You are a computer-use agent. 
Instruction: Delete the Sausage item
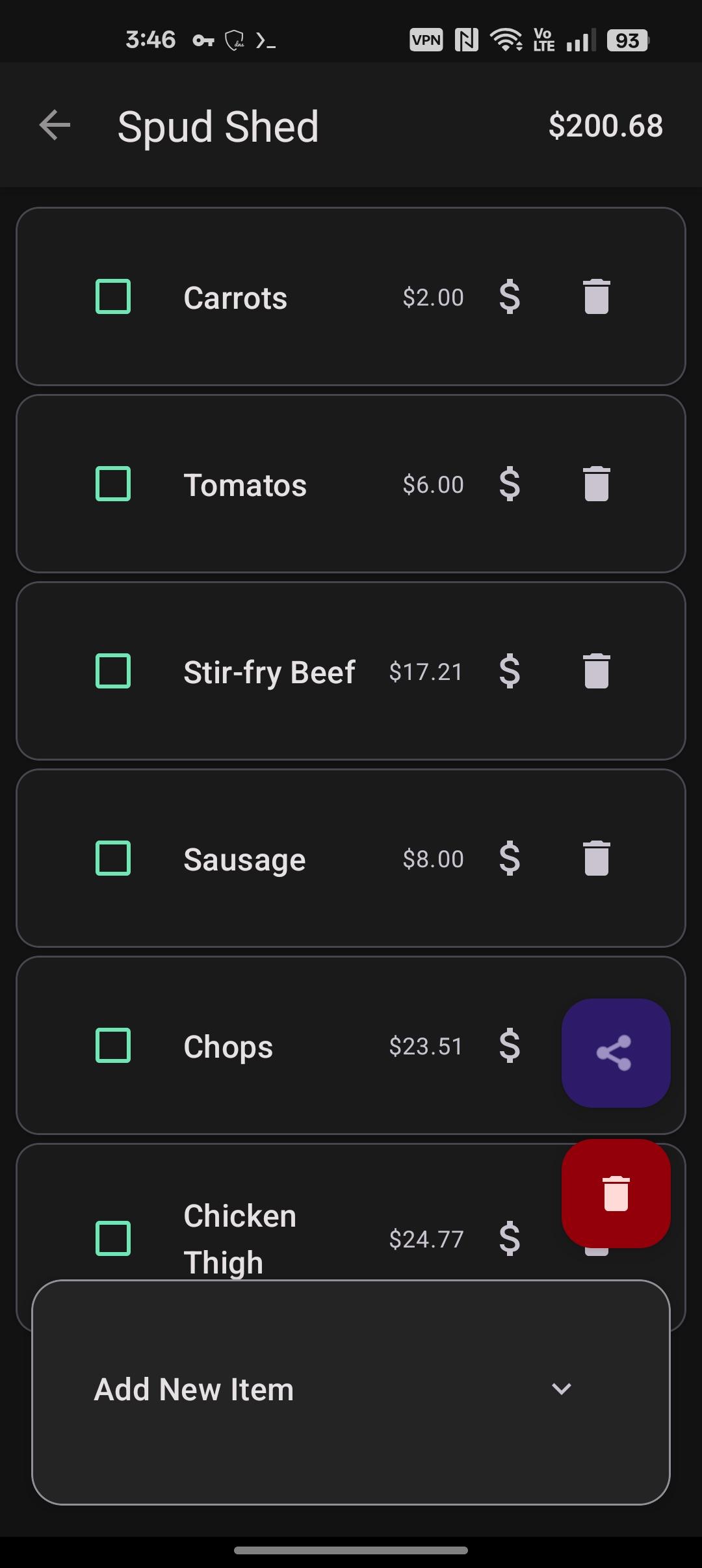pyautogui.click(x=596, y=859)
